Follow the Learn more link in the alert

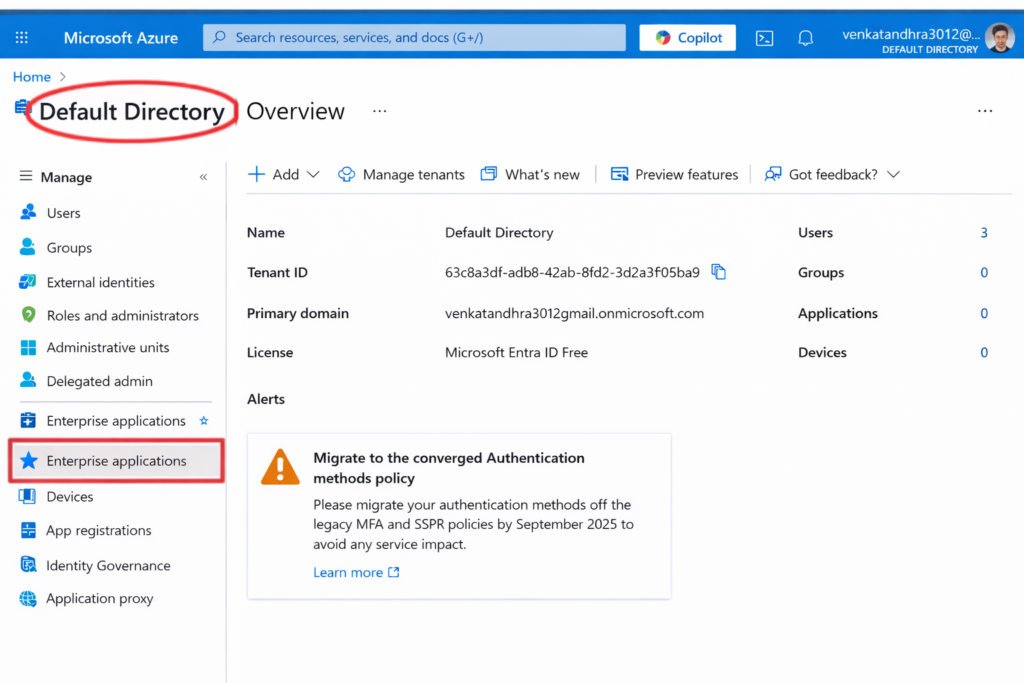[x=356, y=572]
